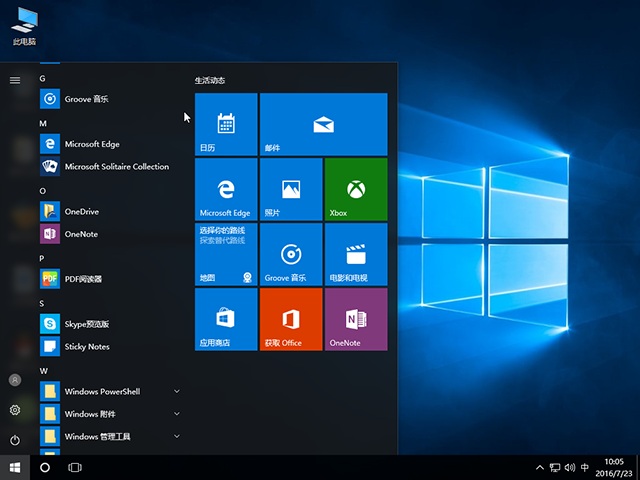Open the 邮件 mail tile

[323, 124]
